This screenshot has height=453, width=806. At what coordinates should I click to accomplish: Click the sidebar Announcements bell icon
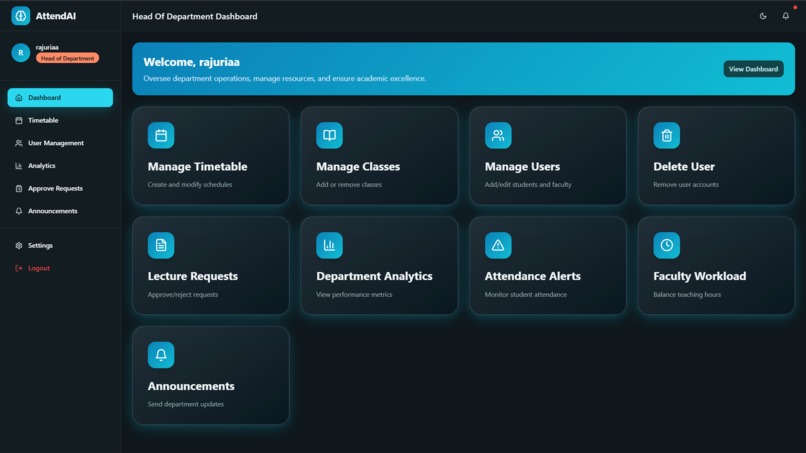coord(19,211)
